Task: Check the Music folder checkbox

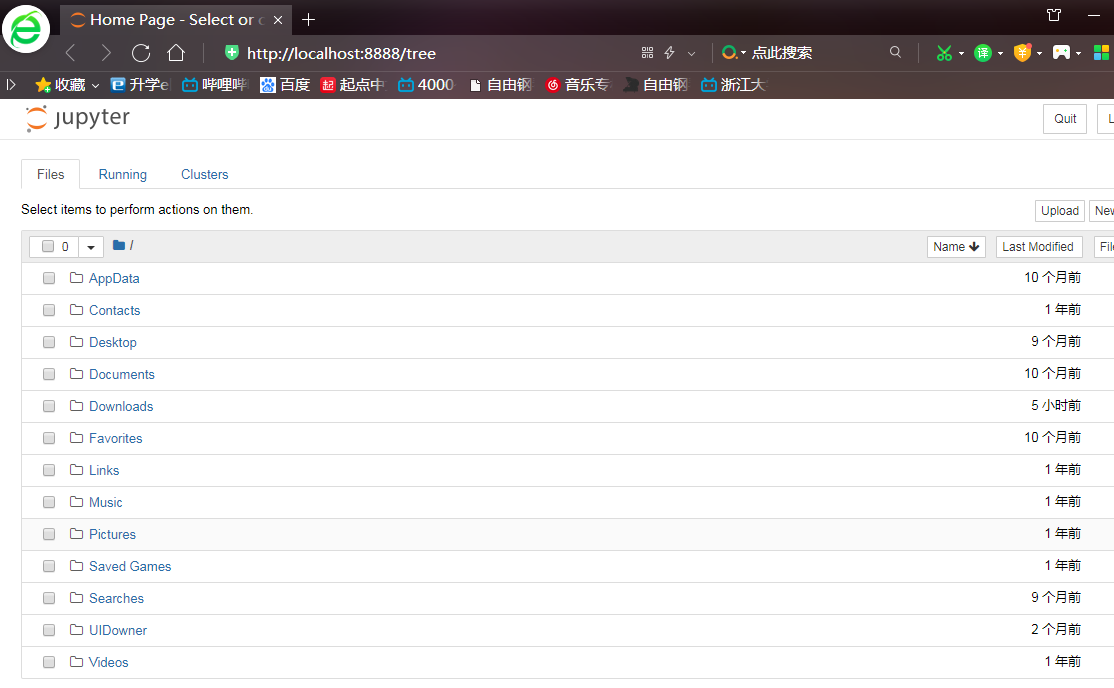Action: click(x=49, y=502)
